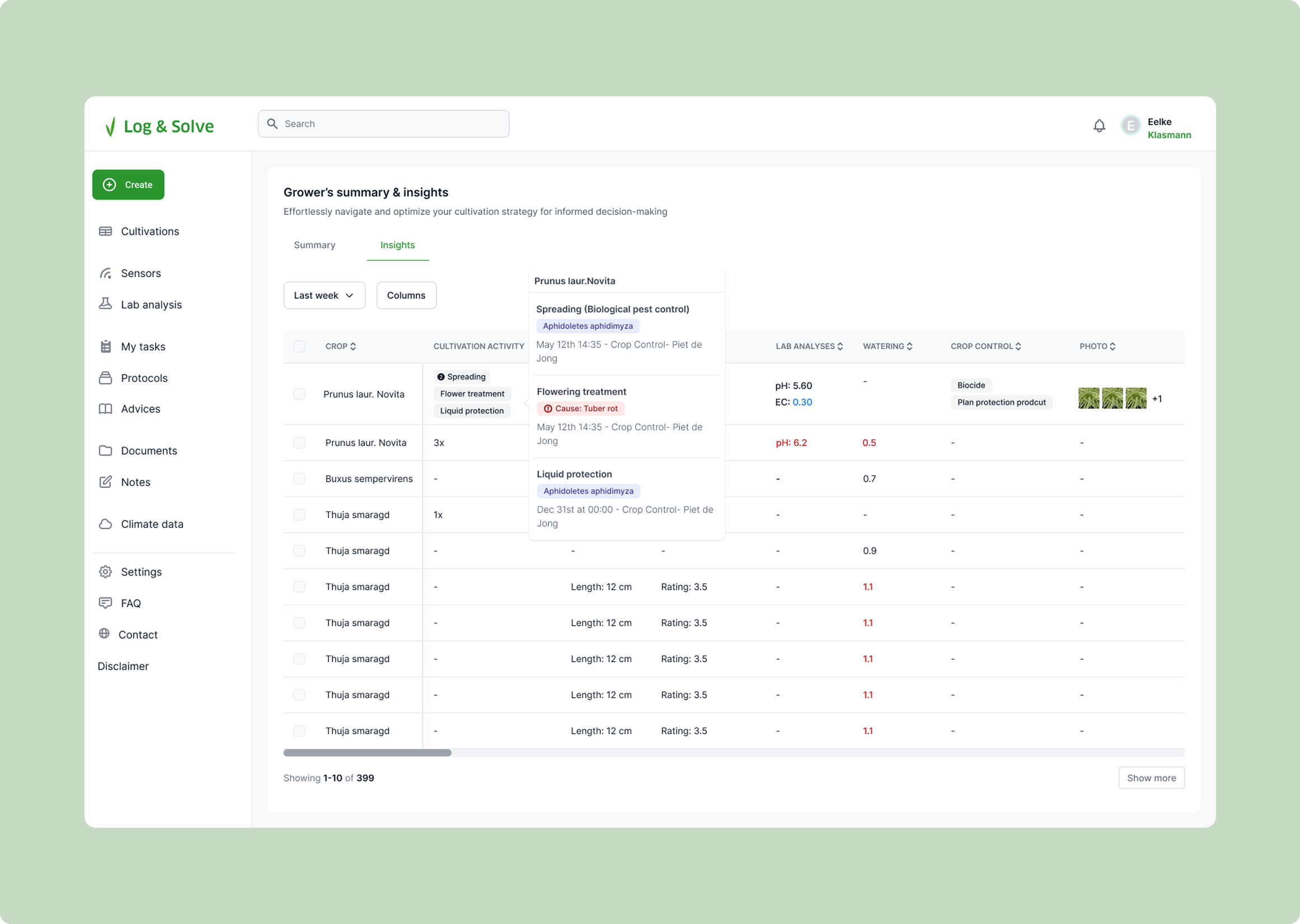This screenshot has width=1300, height=924.
Task: Click the Notes pencil icon
Action: tap(105, 482)
